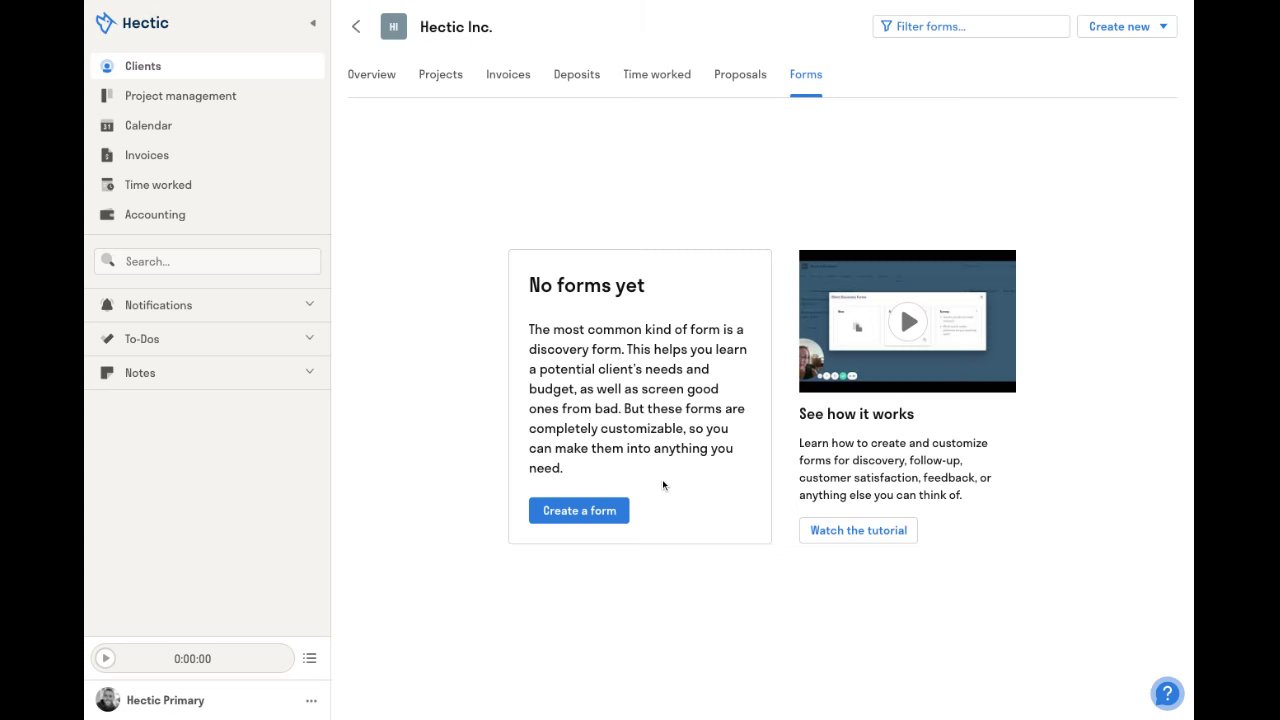Play the forms tutorial video
This screenshot has height=720, width=1280.
pyautogui.click(x=908, y=322)
